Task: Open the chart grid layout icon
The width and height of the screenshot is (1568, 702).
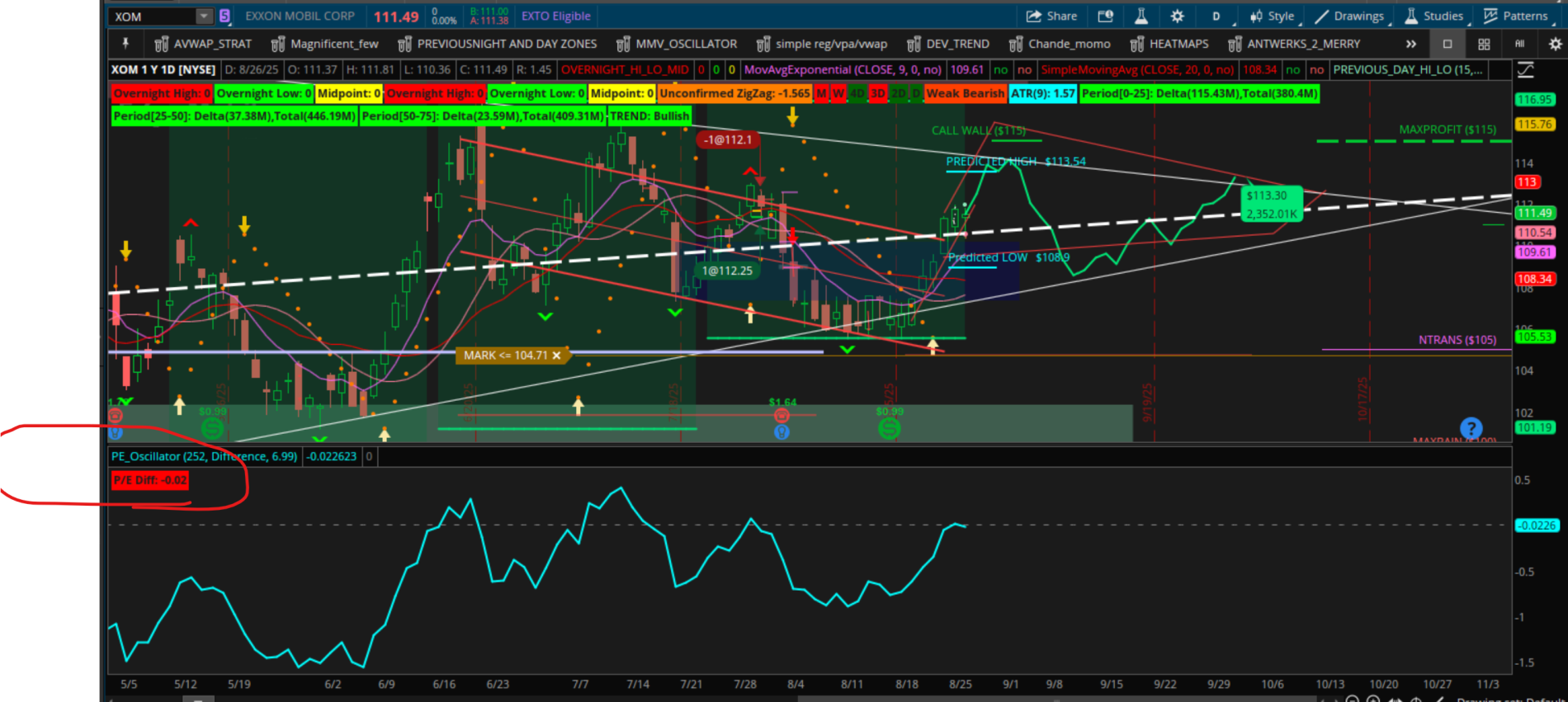Action: click(x=1484, y=44)
